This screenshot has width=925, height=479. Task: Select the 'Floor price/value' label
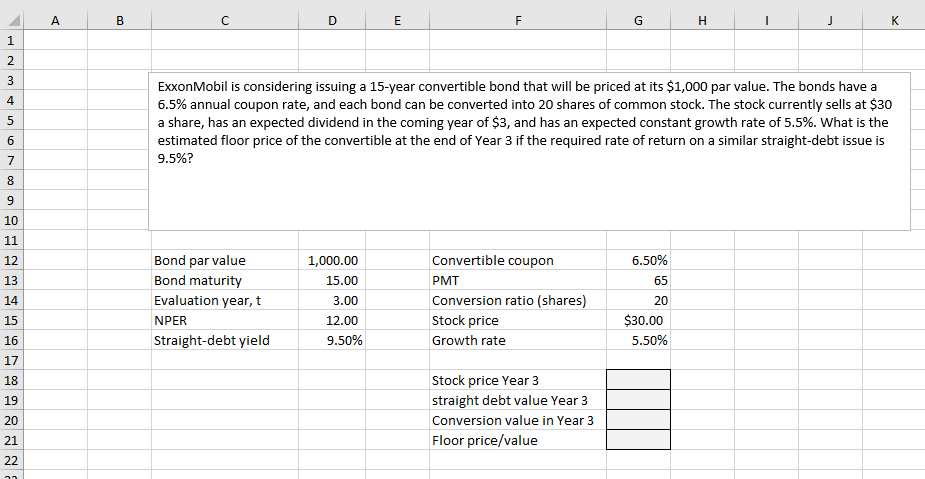518,441
